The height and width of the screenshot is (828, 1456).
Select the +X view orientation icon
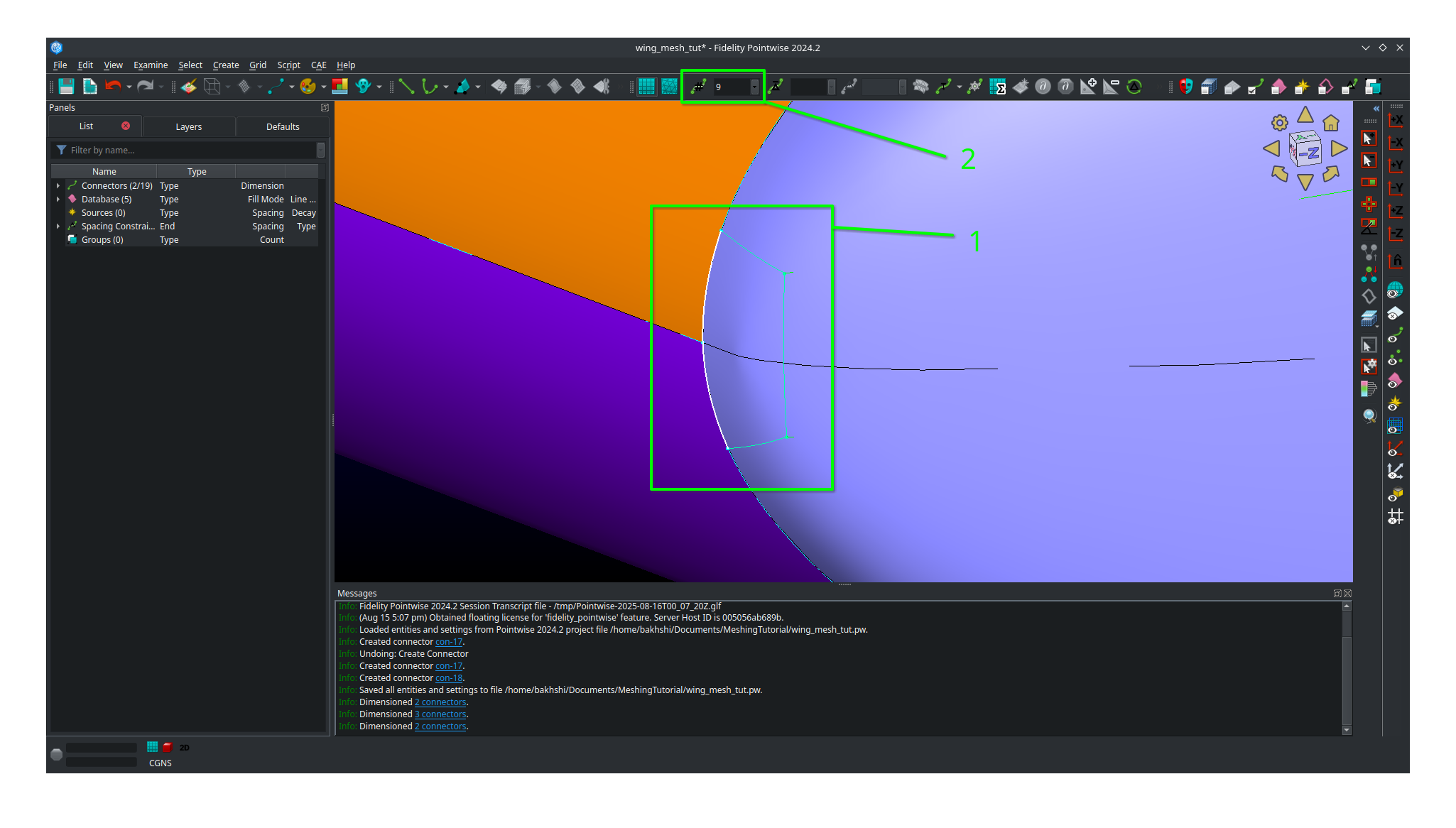[x=1395, y=120]
